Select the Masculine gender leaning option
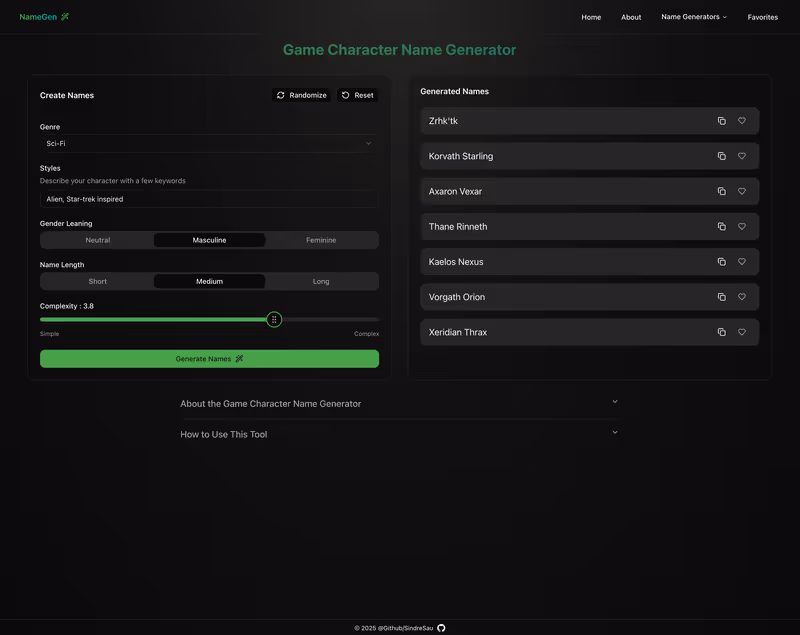 [x=209, y=240]
